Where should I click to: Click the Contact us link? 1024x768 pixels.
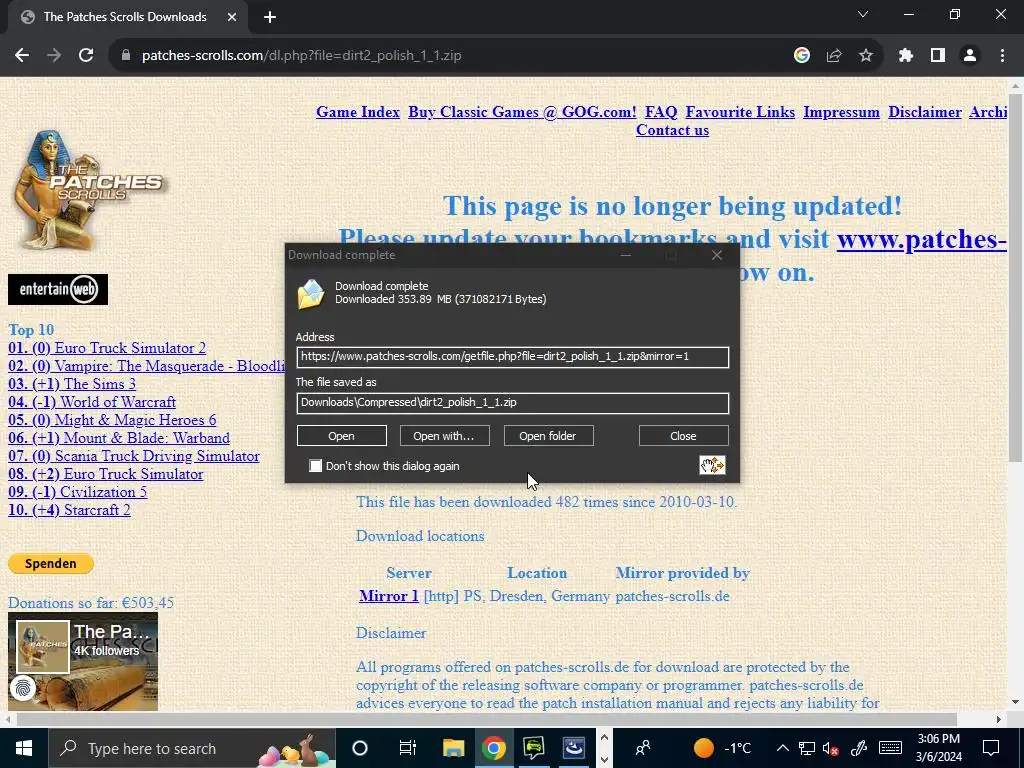(672, 130)
